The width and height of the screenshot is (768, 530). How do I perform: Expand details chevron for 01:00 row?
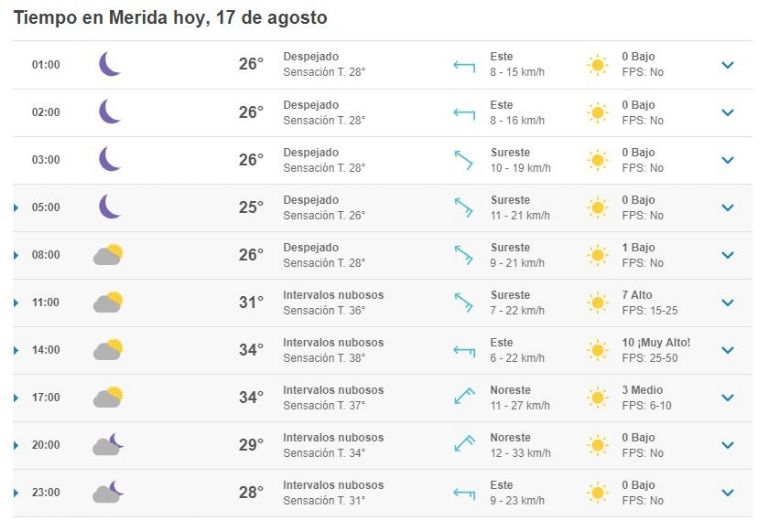click(x=728, y=65)
